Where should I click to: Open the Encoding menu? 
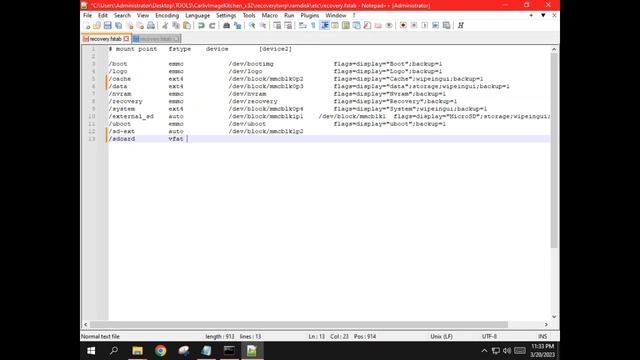click(x=167, y=16)
